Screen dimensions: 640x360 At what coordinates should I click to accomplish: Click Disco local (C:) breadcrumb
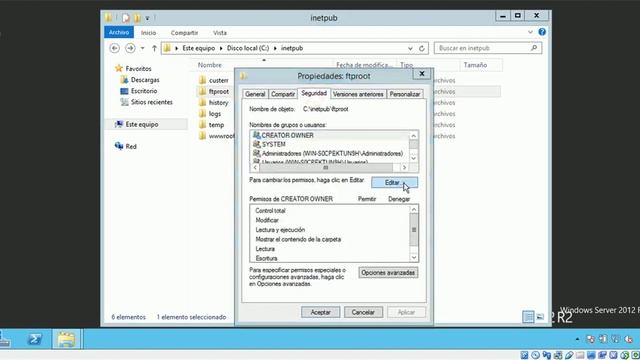point(248,48)
